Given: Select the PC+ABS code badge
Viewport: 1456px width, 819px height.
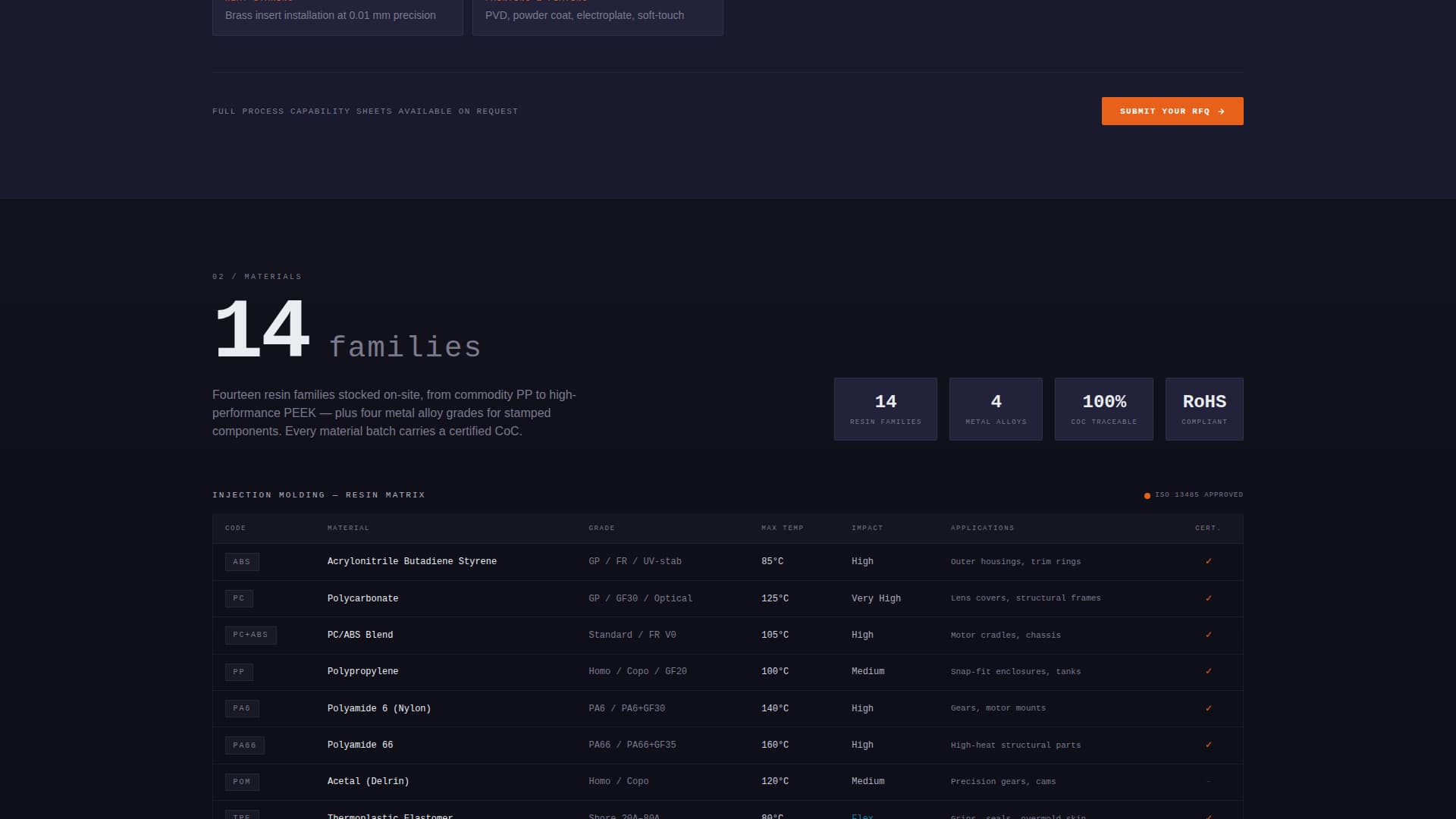Looking at the screenshot, I should [251, 635].
